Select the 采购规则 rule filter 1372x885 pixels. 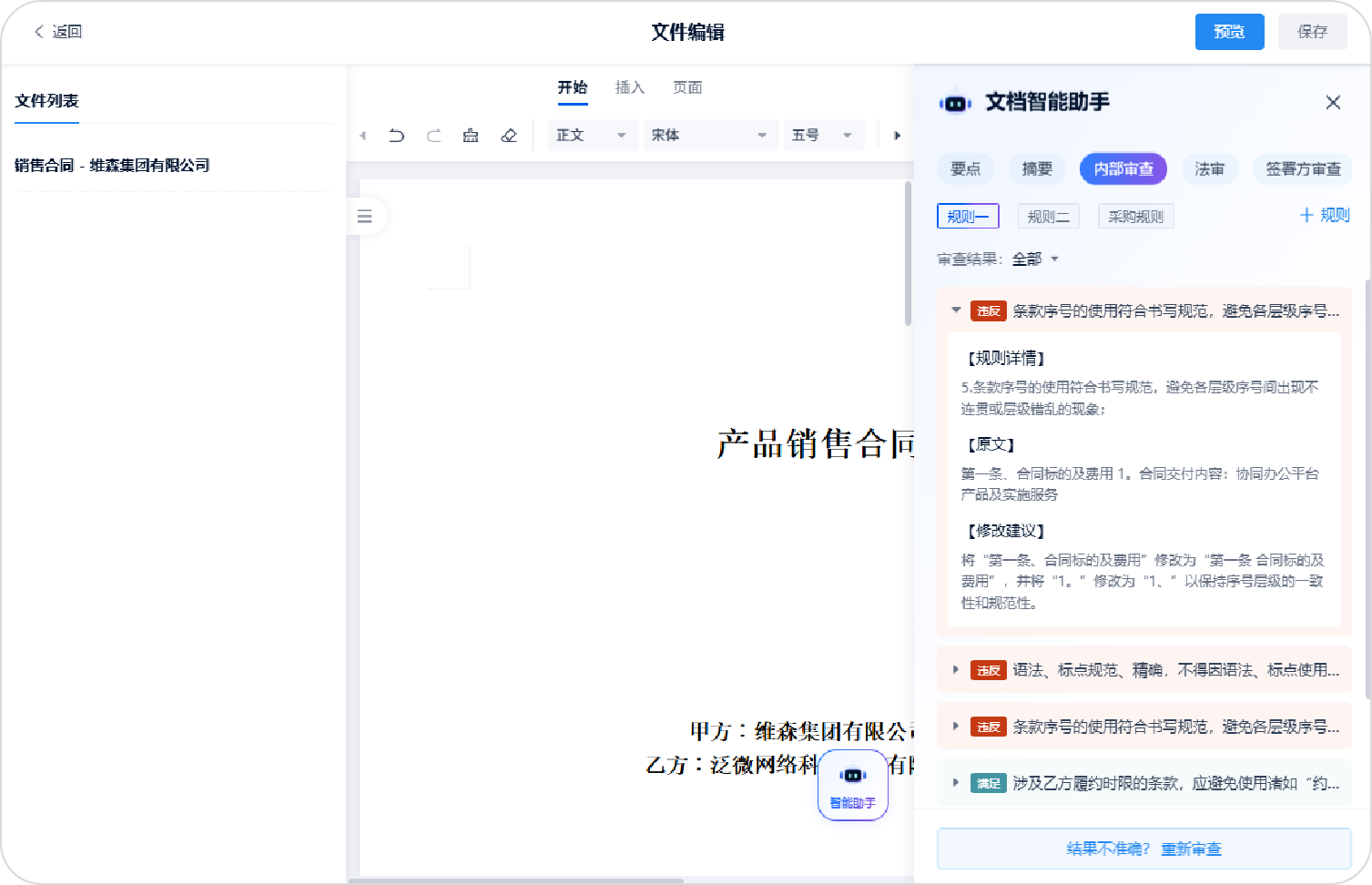[1135, 217]
